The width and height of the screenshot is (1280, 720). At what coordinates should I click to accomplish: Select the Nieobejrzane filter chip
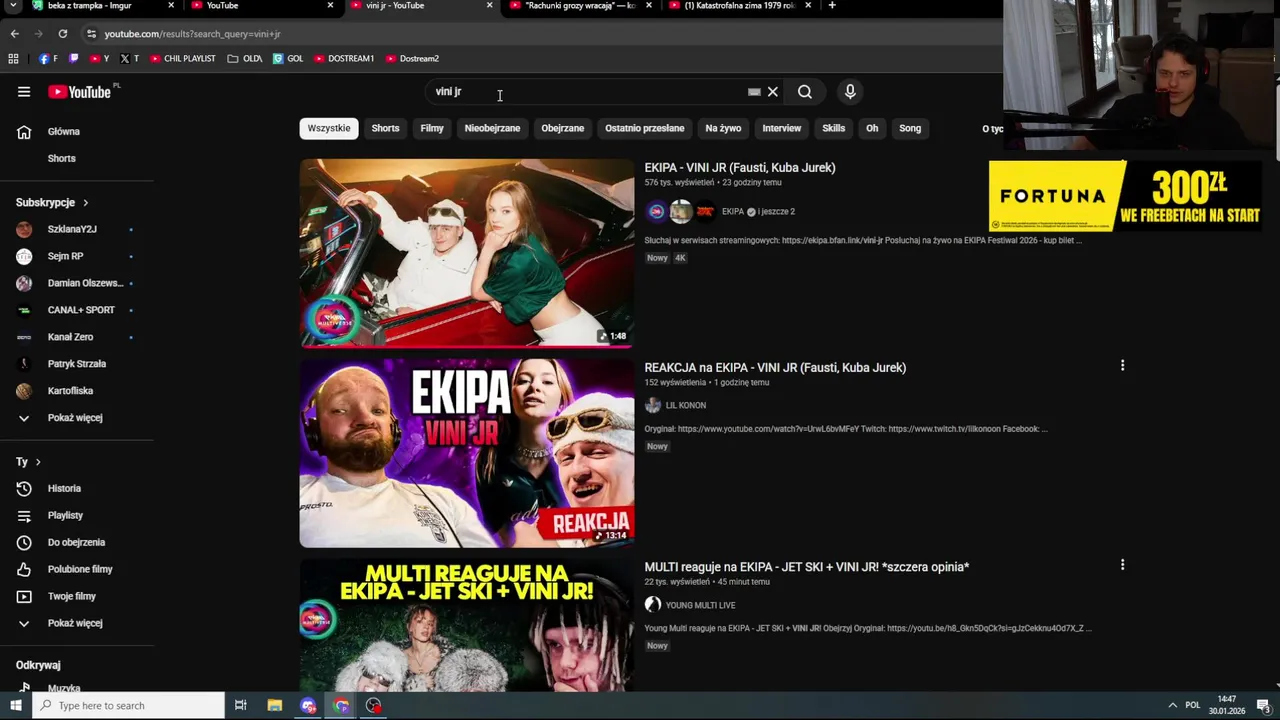[492, 128]
